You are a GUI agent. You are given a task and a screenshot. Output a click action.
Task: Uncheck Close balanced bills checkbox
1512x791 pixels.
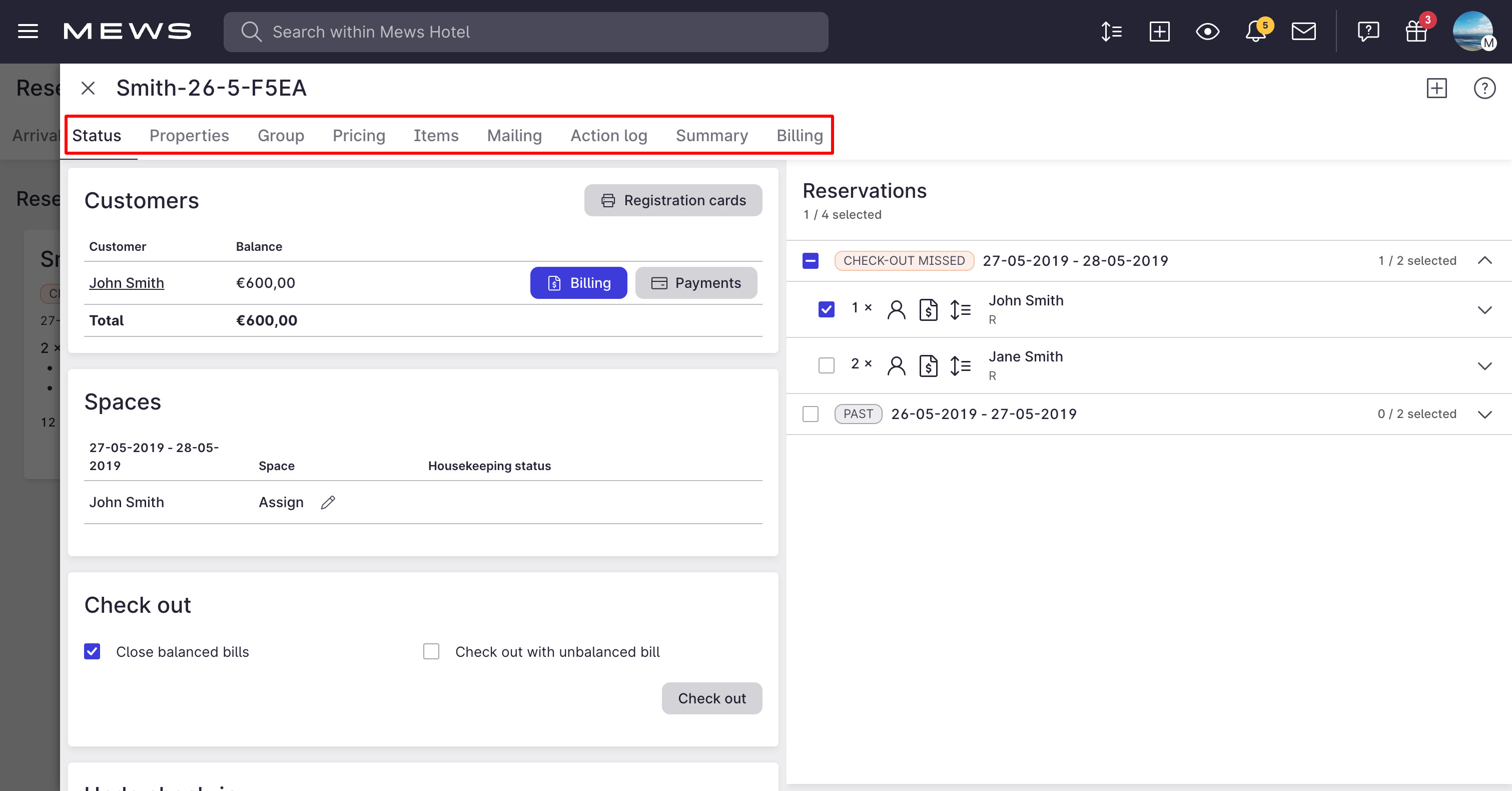tap(92, 651)
